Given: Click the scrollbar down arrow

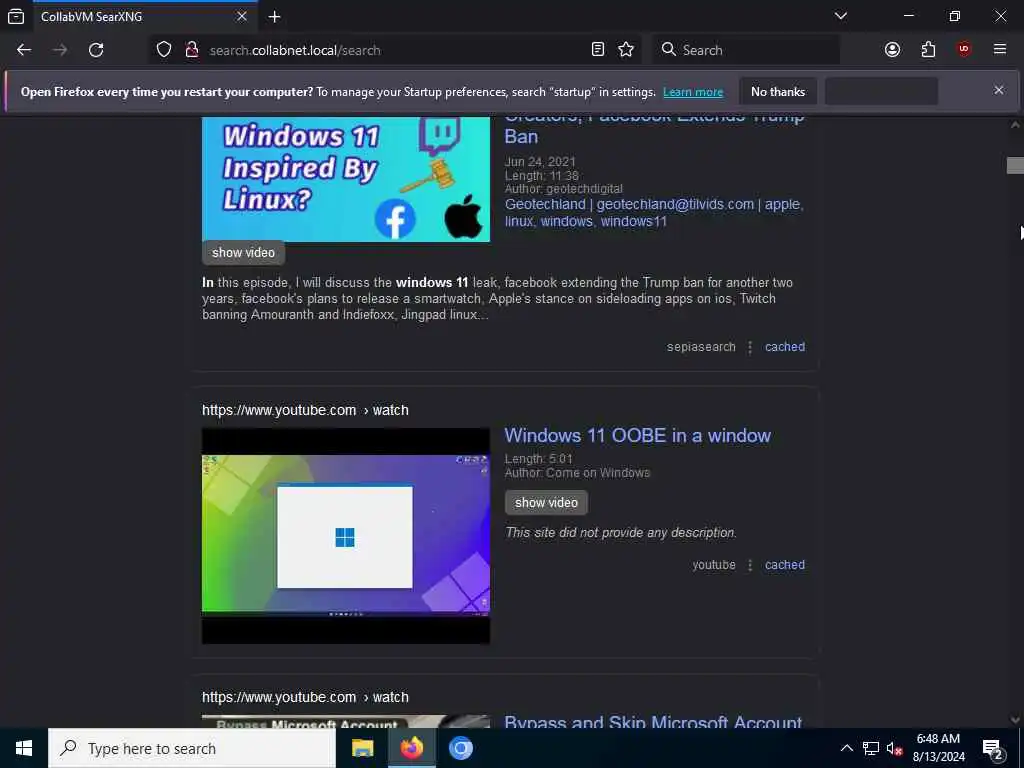Looking at the screenshot, I should click(1015, 720).
